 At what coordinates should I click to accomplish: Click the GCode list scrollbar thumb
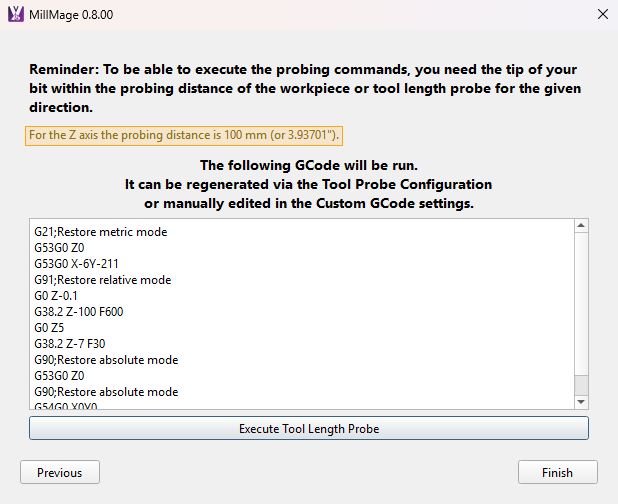[581, 385]
